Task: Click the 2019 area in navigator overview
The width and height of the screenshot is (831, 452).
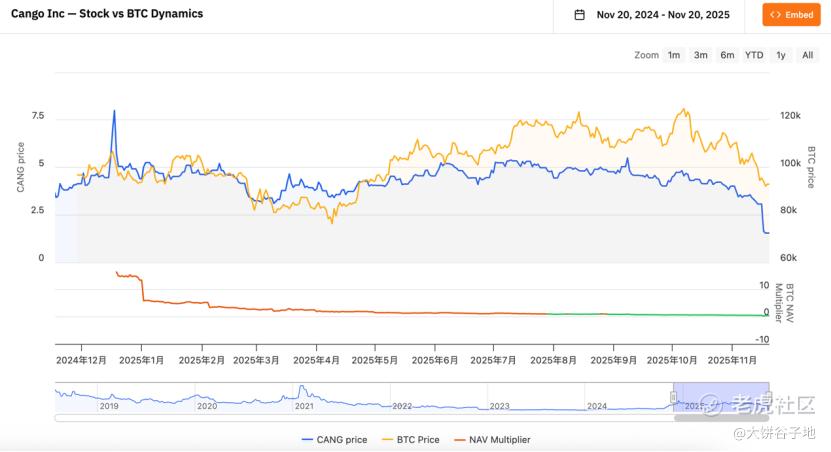Action: pyautogui.click(x=108, y=406)
